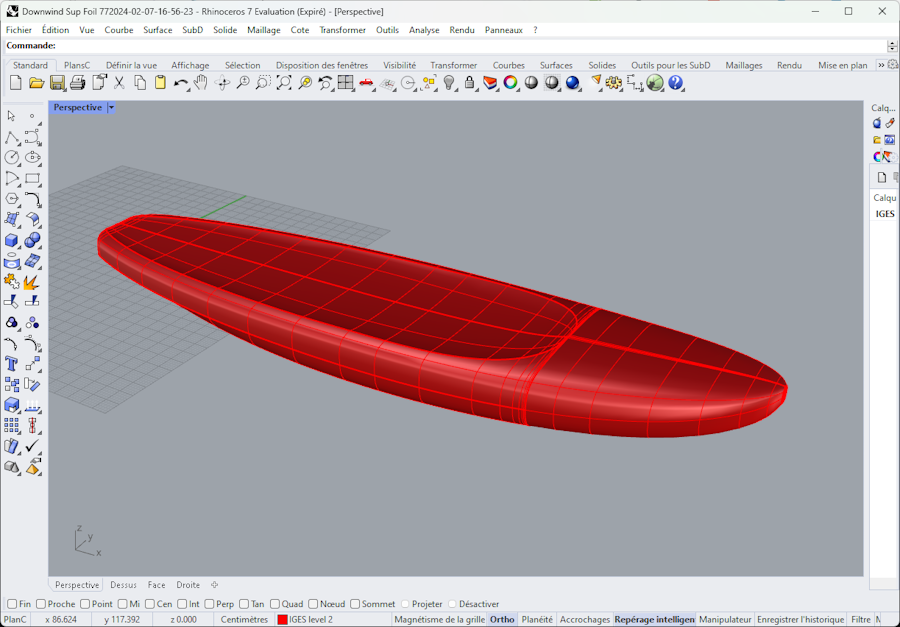900x627 pixels.
Task: Click the Explode tool icon
Action: (x=32, y=282)
